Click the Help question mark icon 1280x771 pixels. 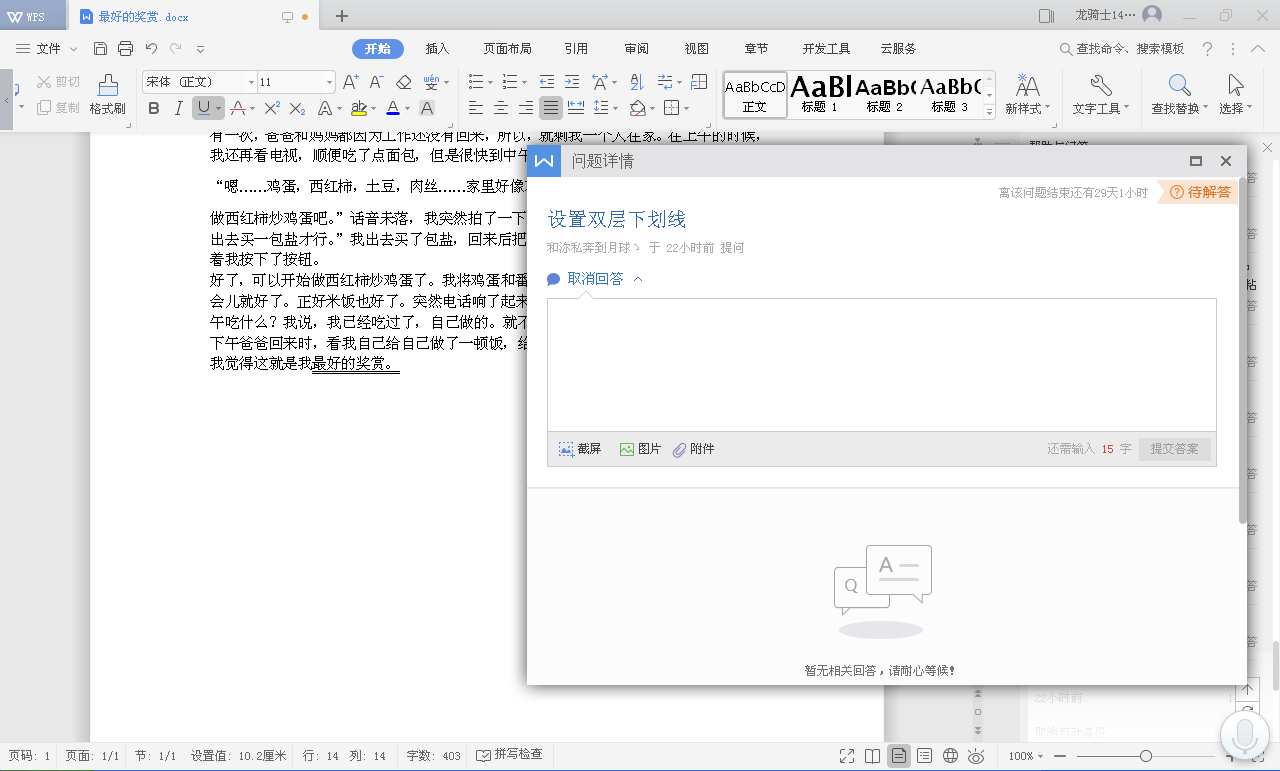tap(1207, 48)
